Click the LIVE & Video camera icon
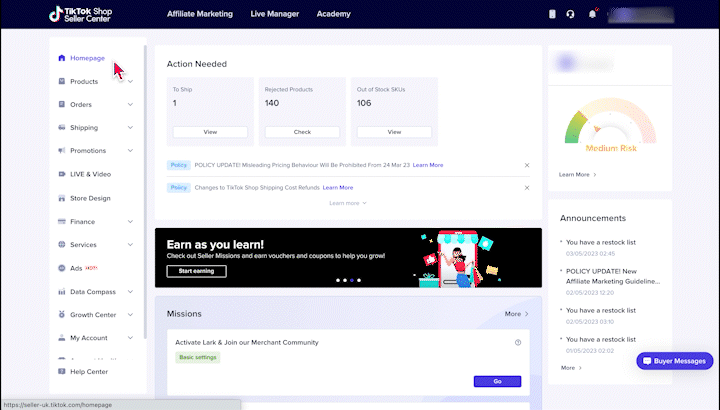This screenshot has height=410, width=720. pyautogui.click(x=62, y=174)
